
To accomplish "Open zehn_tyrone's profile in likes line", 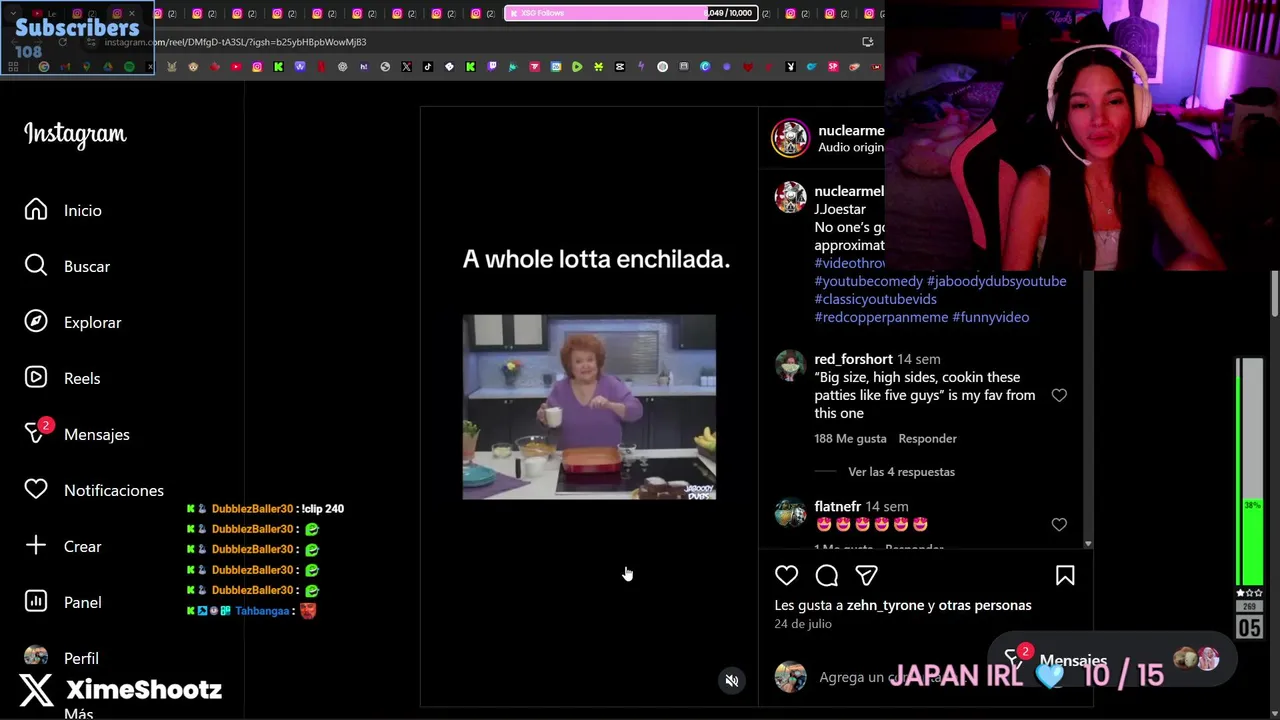I will pos(885,605).
